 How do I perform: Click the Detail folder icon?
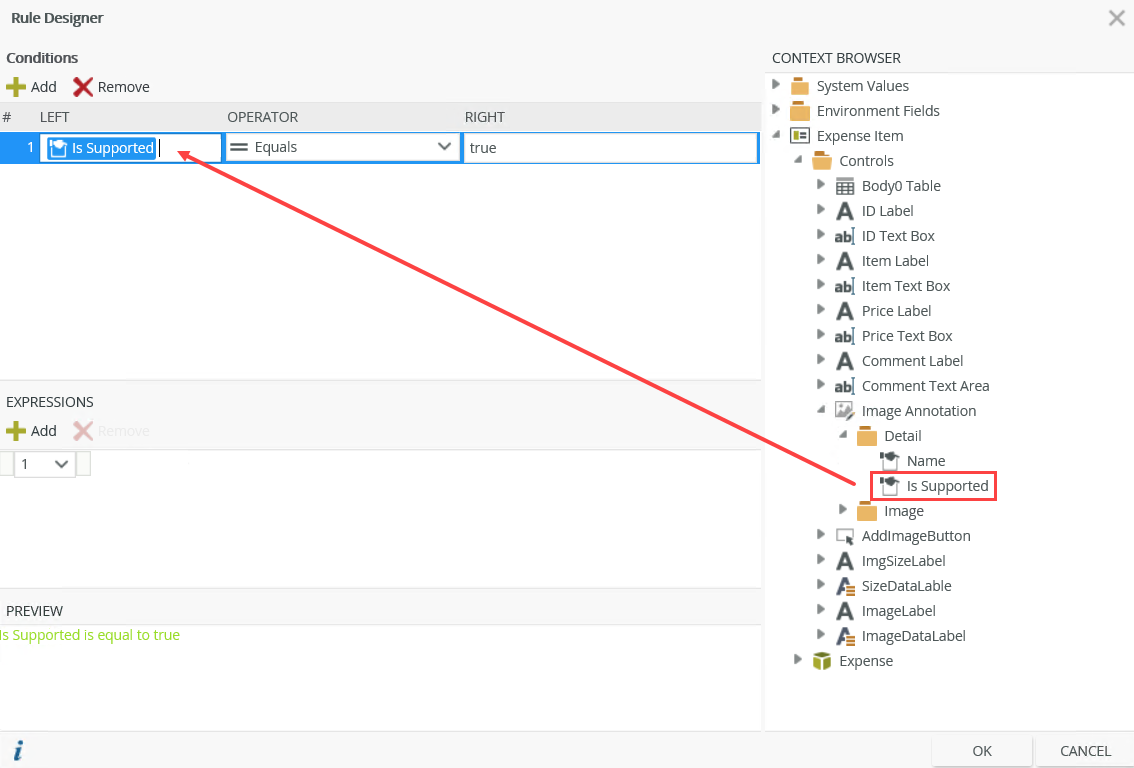click(866, 436)
